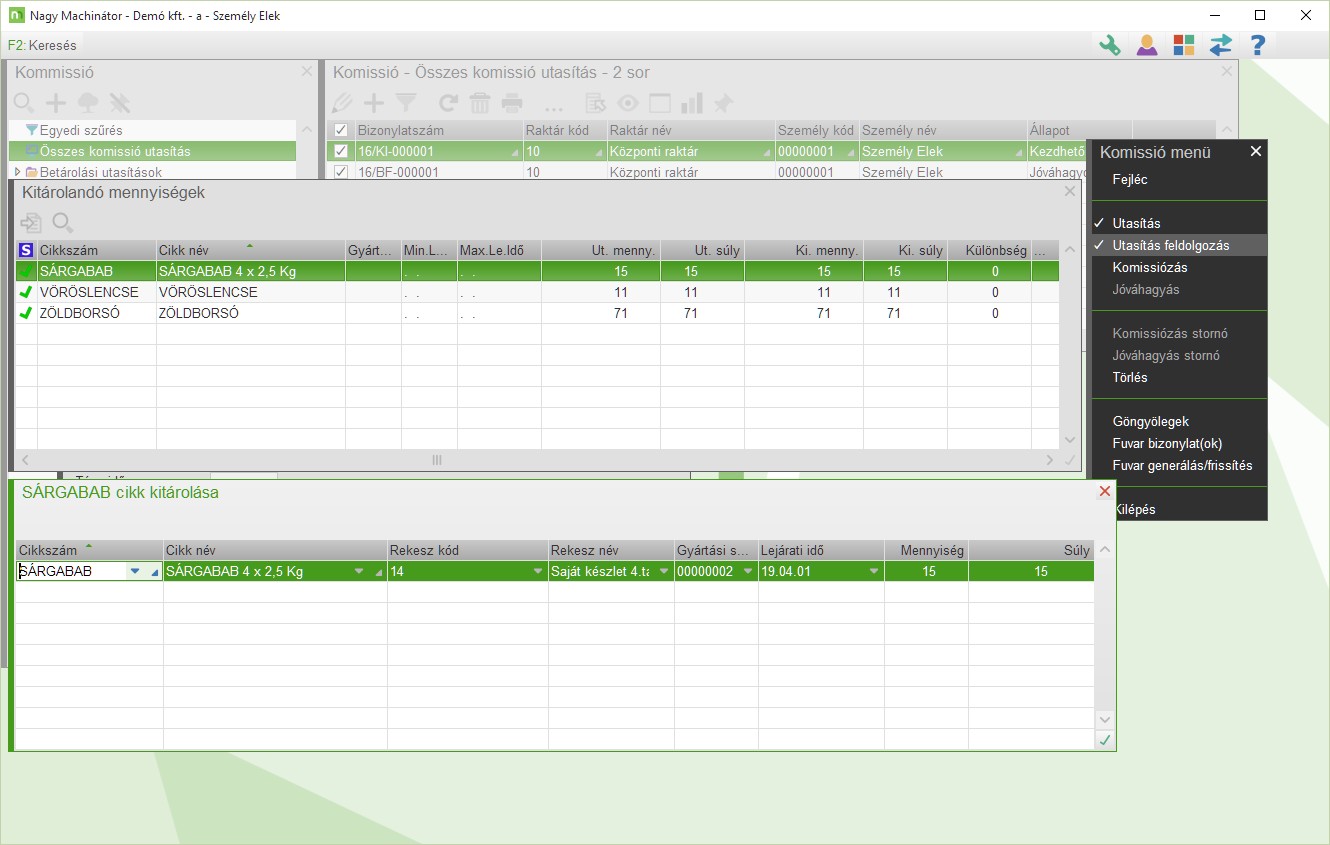Image resolution: width=1330 pixels, height=845 pixels.
Task: Select the ZÖLDBORSÓ row in Kitárolandó grid
Action: [537, 313]
